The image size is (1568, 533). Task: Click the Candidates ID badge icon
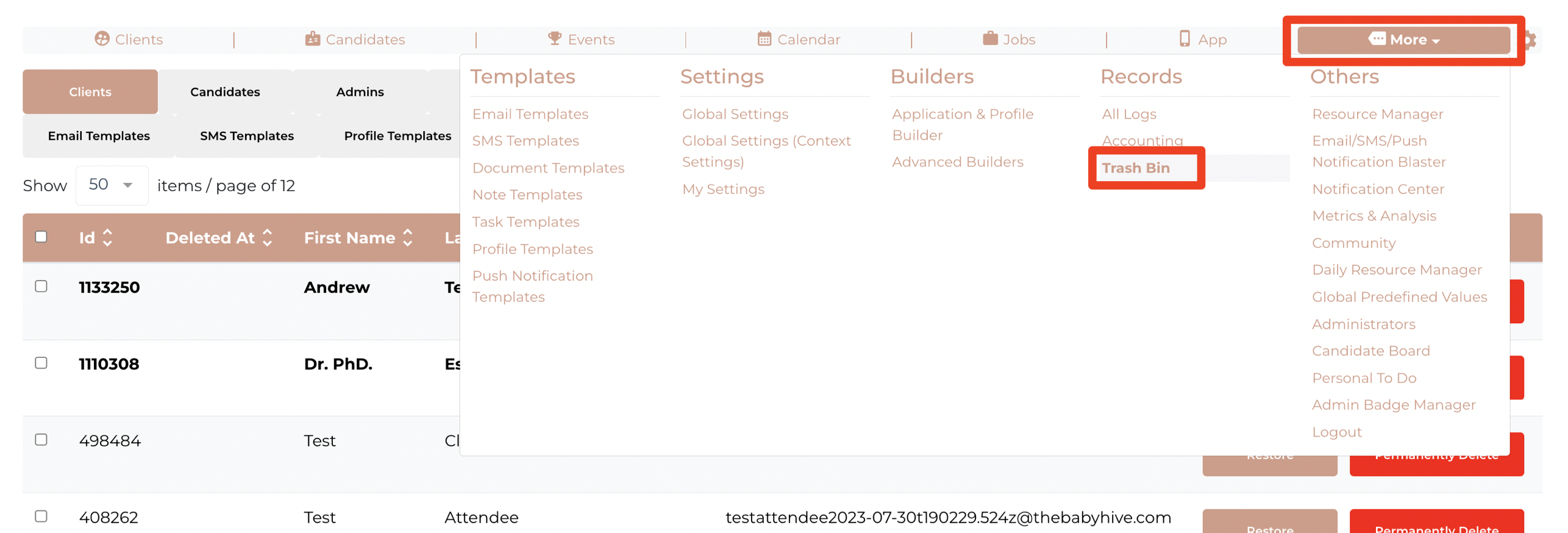coord(312,39)
